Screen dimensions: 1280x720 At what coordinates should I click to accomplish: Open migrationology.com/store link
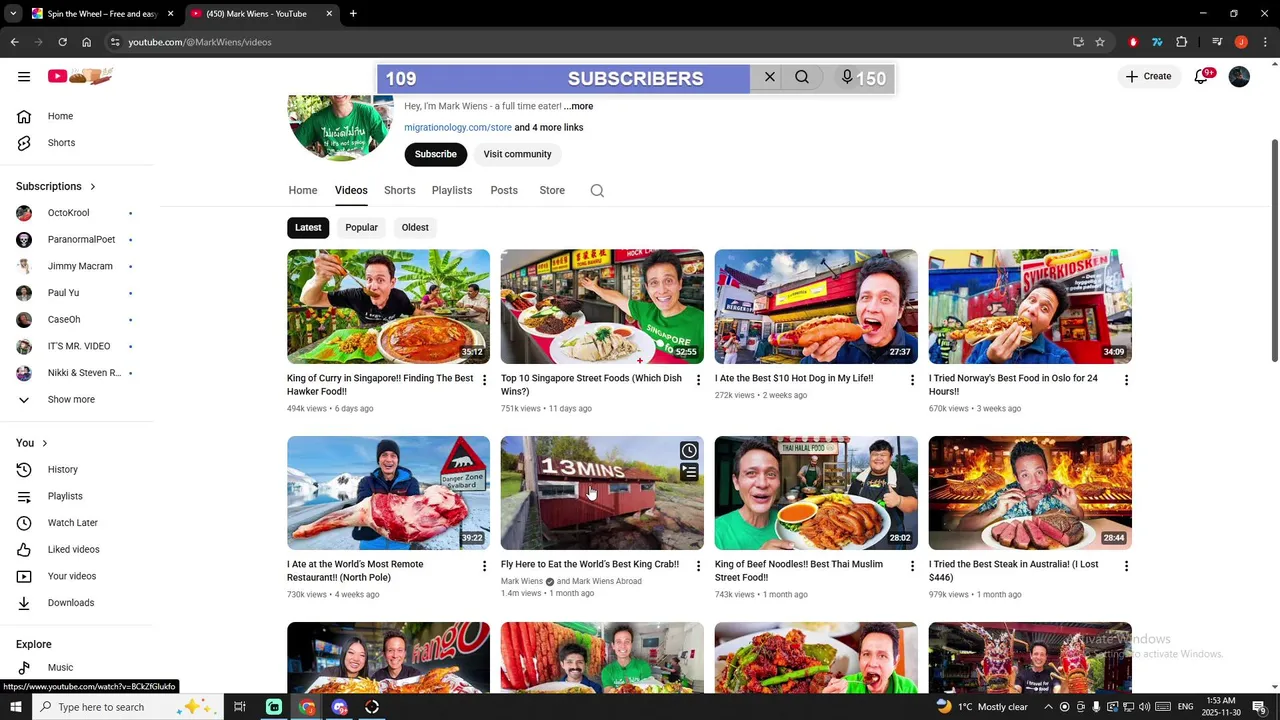[458, 127]
